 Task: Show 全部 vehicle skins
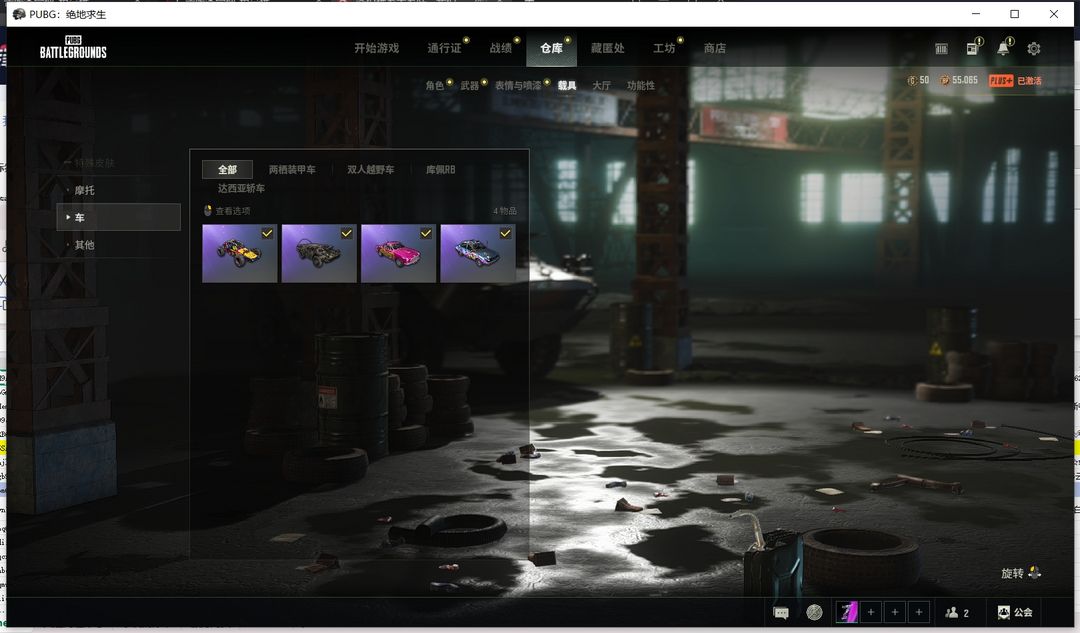click(x=227, y=169)
